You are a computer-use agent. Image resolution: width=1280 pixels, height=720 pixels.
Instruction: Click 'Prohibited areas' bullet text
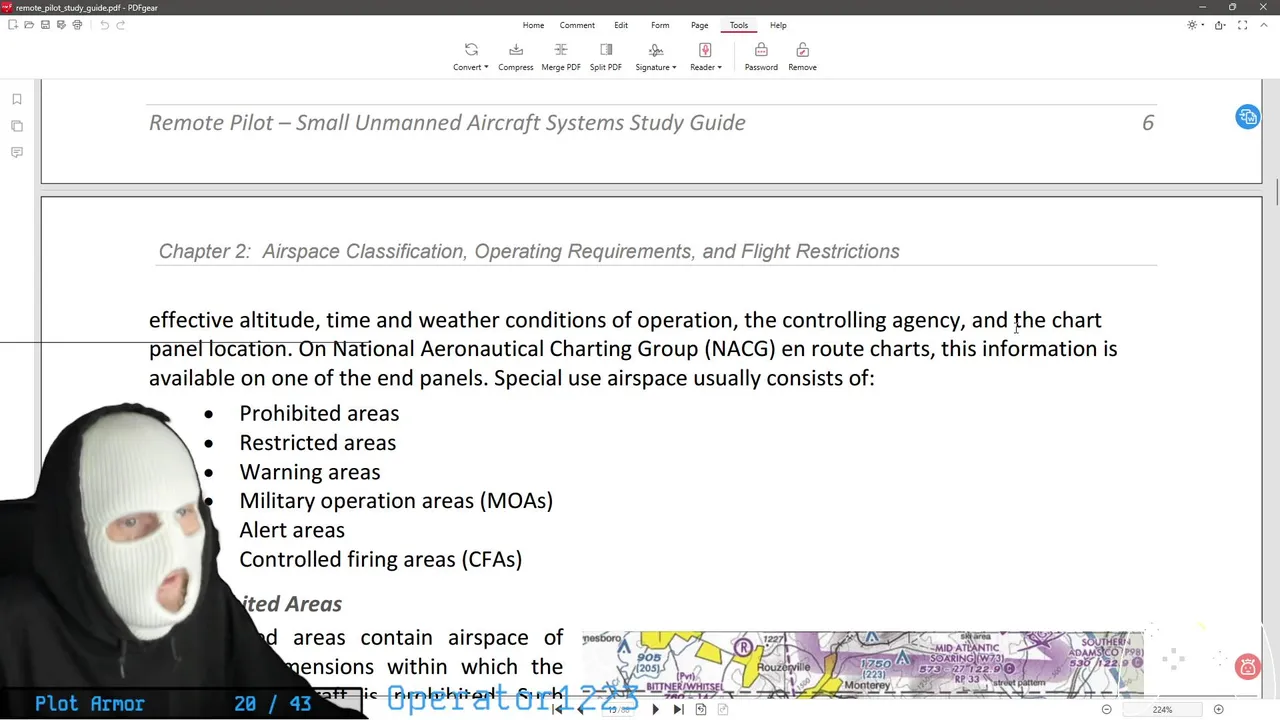pyautogui.click(x=319, y=413)
